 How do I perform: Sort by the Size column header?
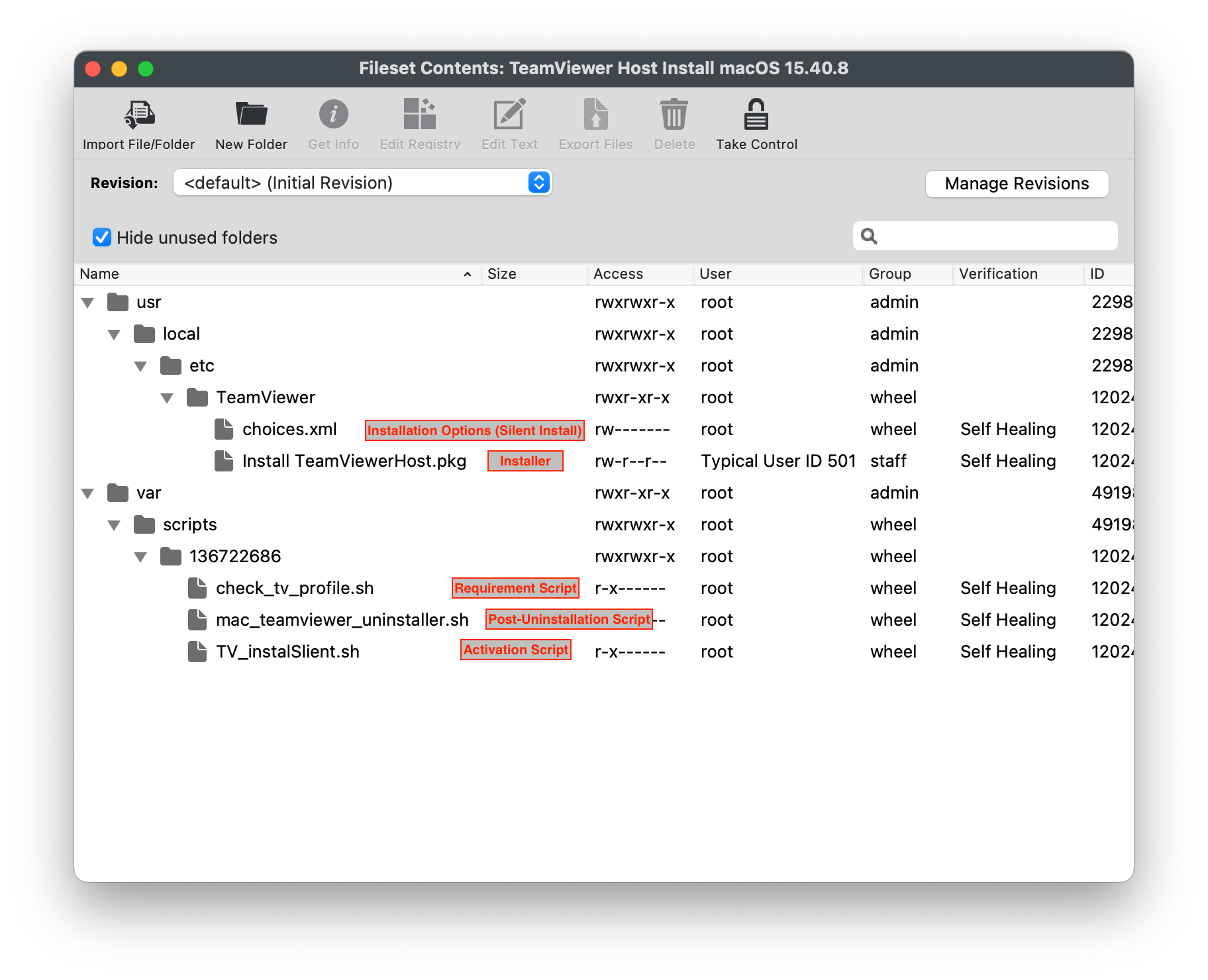tap(534, 274)
